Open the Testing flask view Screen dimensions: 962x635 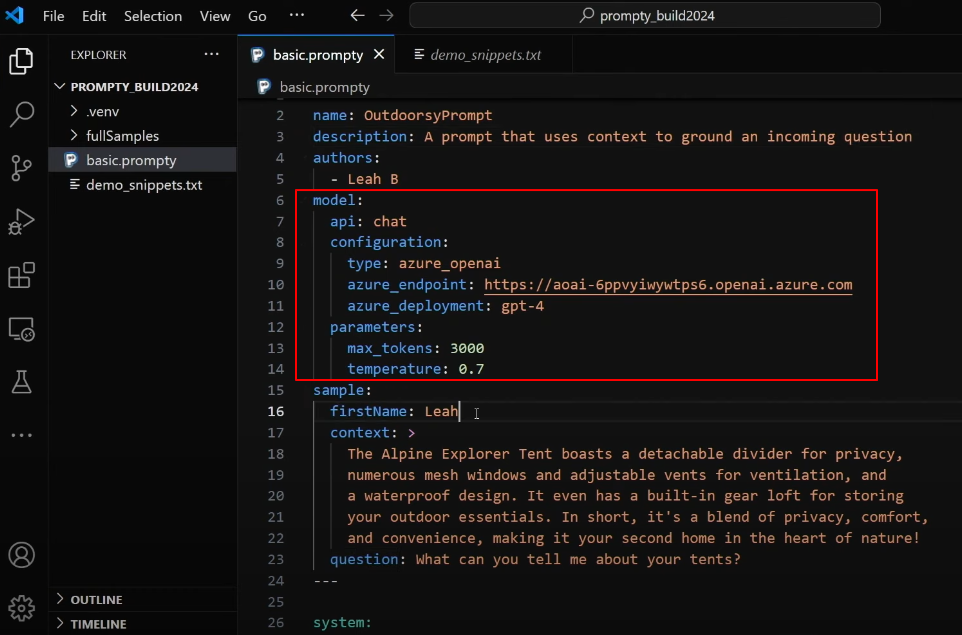21,382
